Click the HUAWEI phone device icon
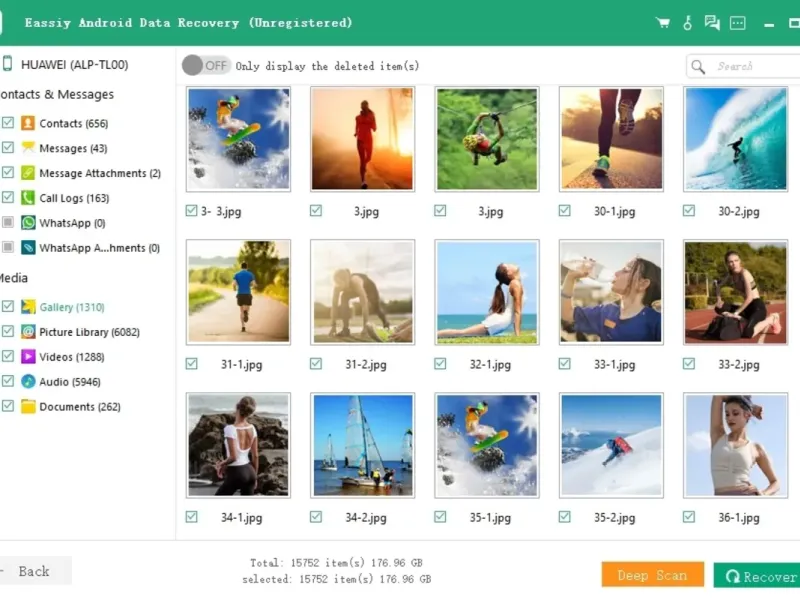This screenshot has width=800, height=600. pos(8,64)
